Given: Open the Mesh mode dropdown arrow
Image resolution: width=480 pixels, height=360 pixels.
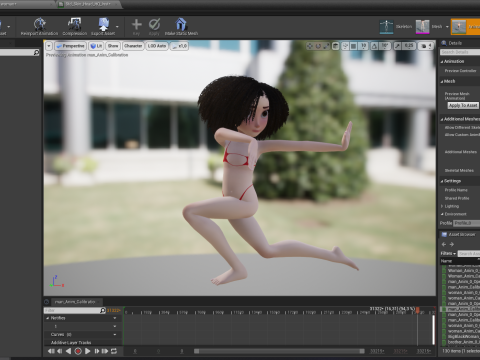Looking at the screenshot, I should click(447, 27).
